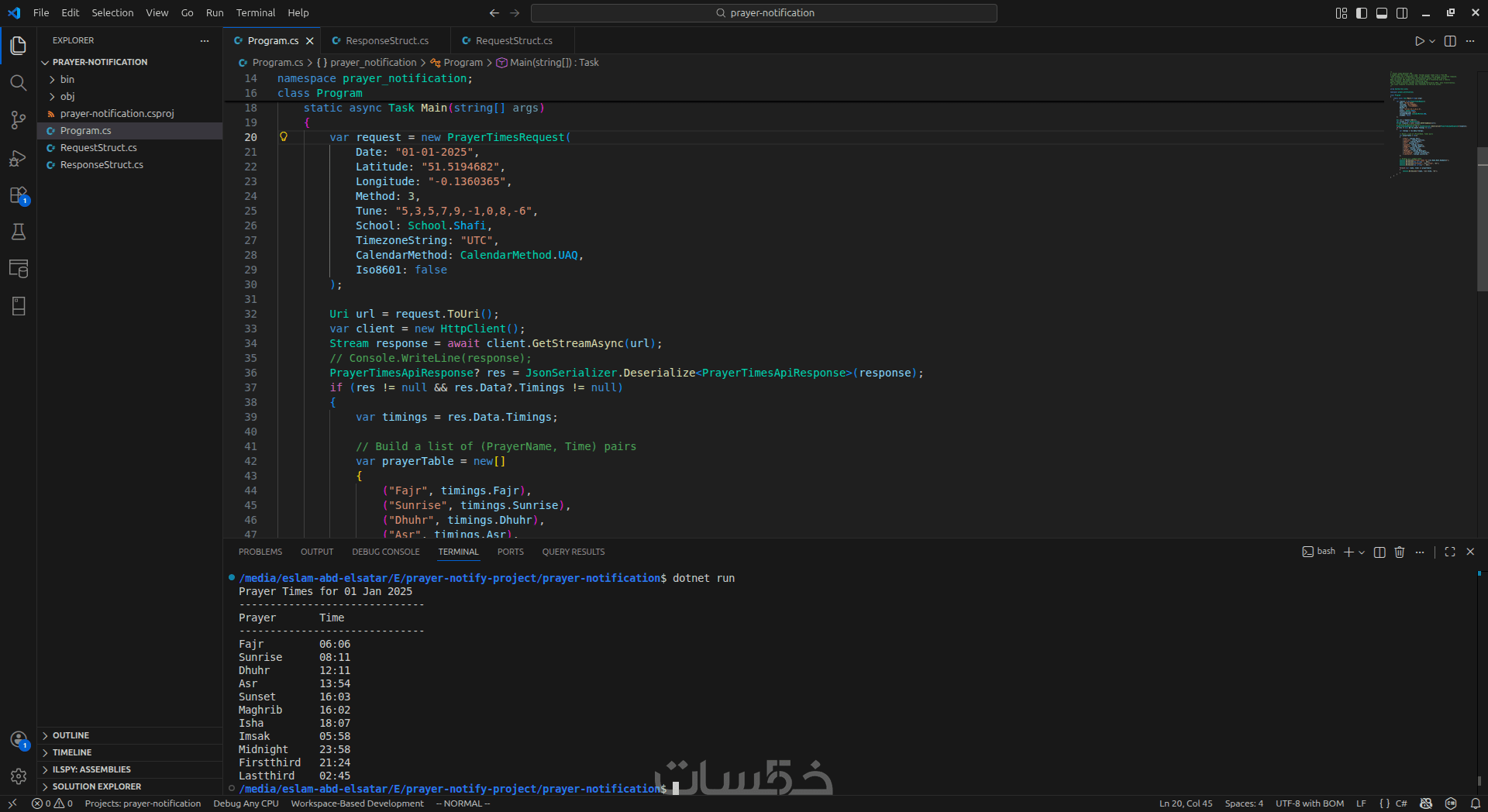Open the Source Control view
This screenshot has height=812, width=1488.
(x=19, y=120)
